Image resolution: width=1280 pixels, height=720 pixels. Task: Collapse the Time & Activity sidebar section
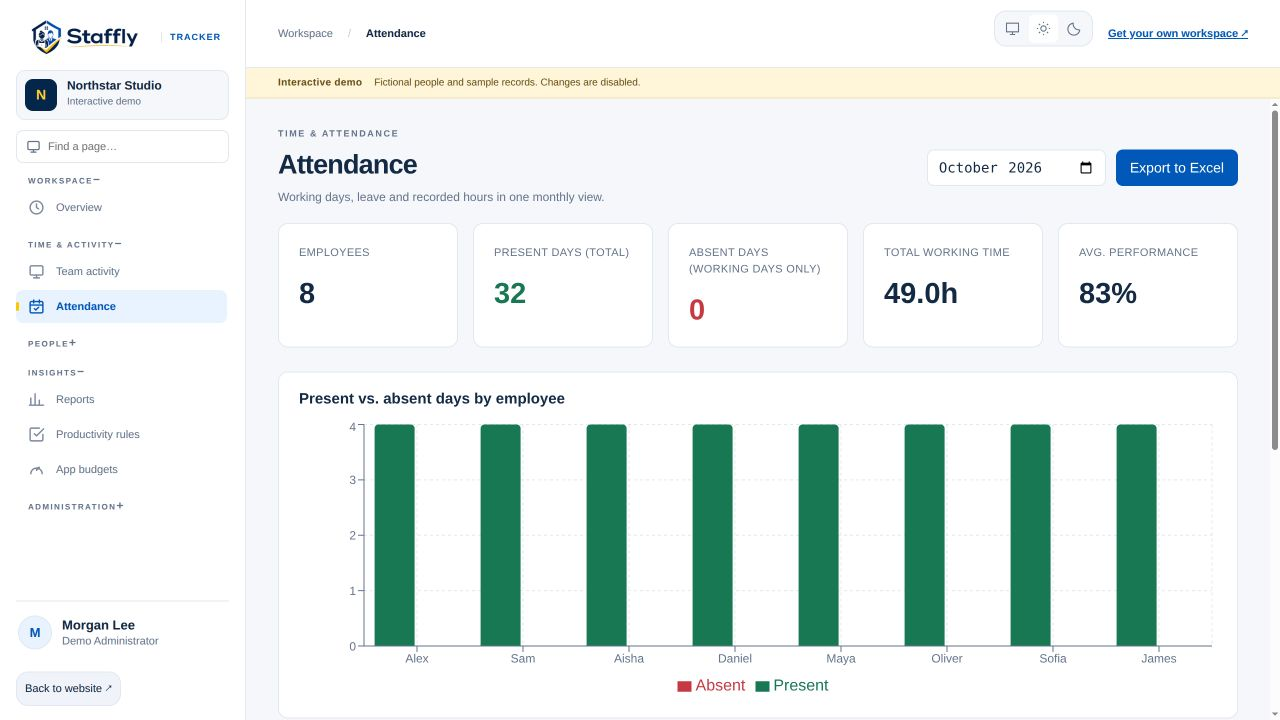75,244
